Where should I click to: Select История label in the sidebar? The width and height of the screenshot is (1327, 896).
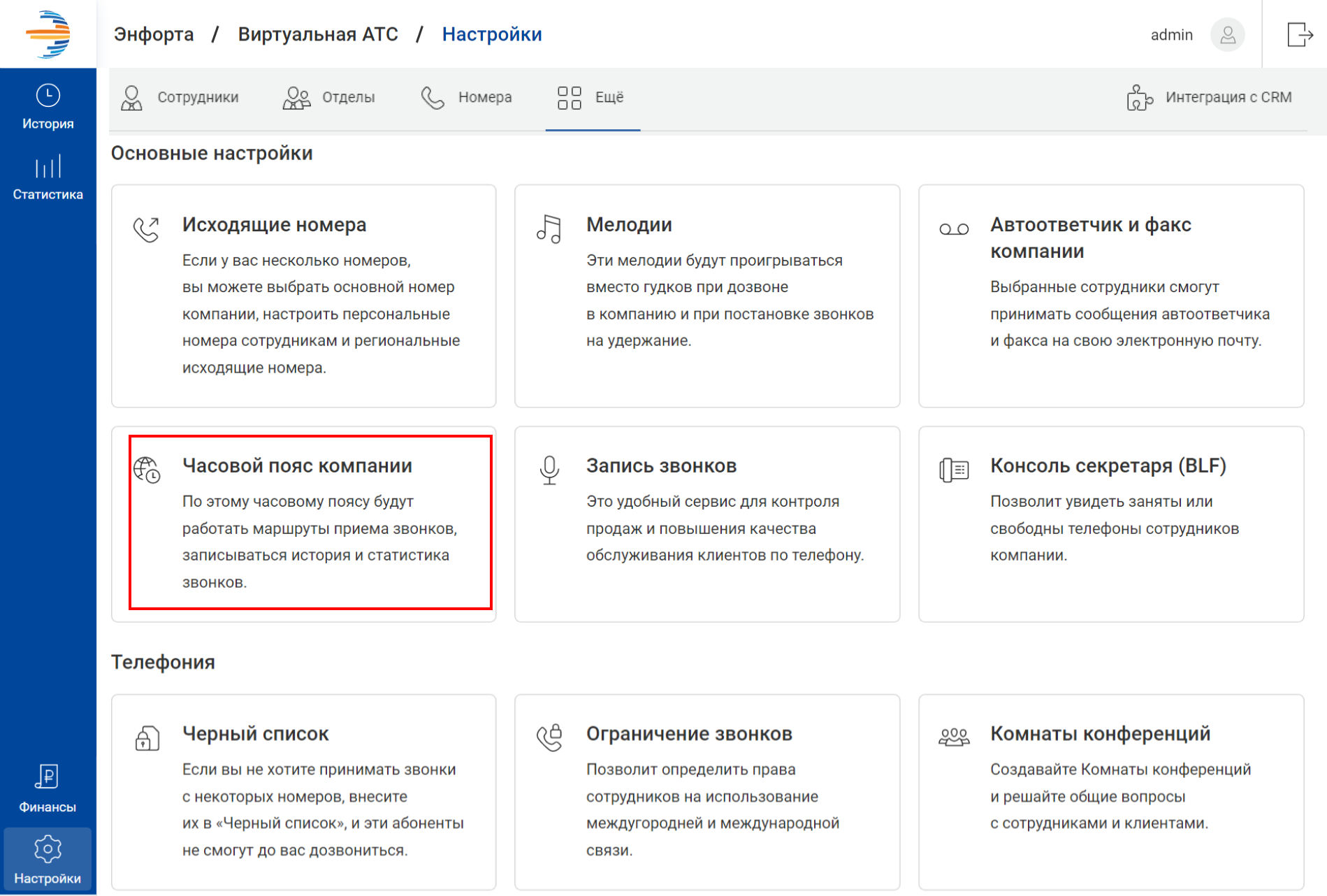coord(48,124)
